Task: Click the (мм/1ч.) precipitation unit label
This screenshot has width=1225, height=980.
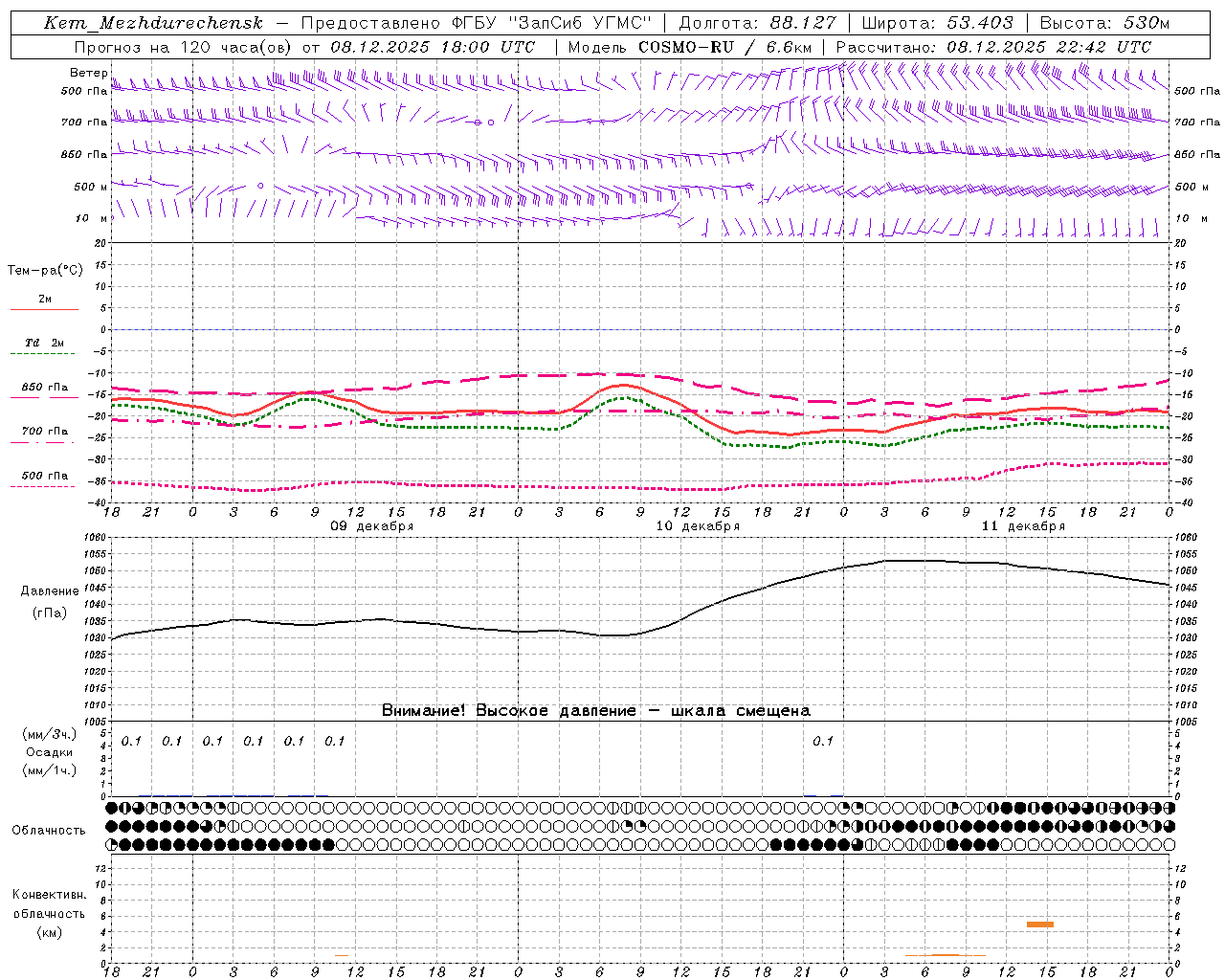Action: coord(50,770)
